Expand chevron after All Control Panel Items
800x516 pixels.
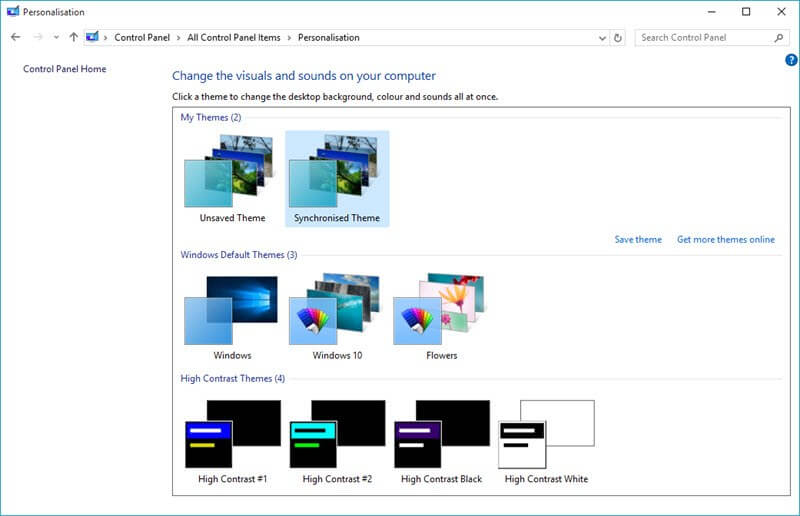click(289, 38)
